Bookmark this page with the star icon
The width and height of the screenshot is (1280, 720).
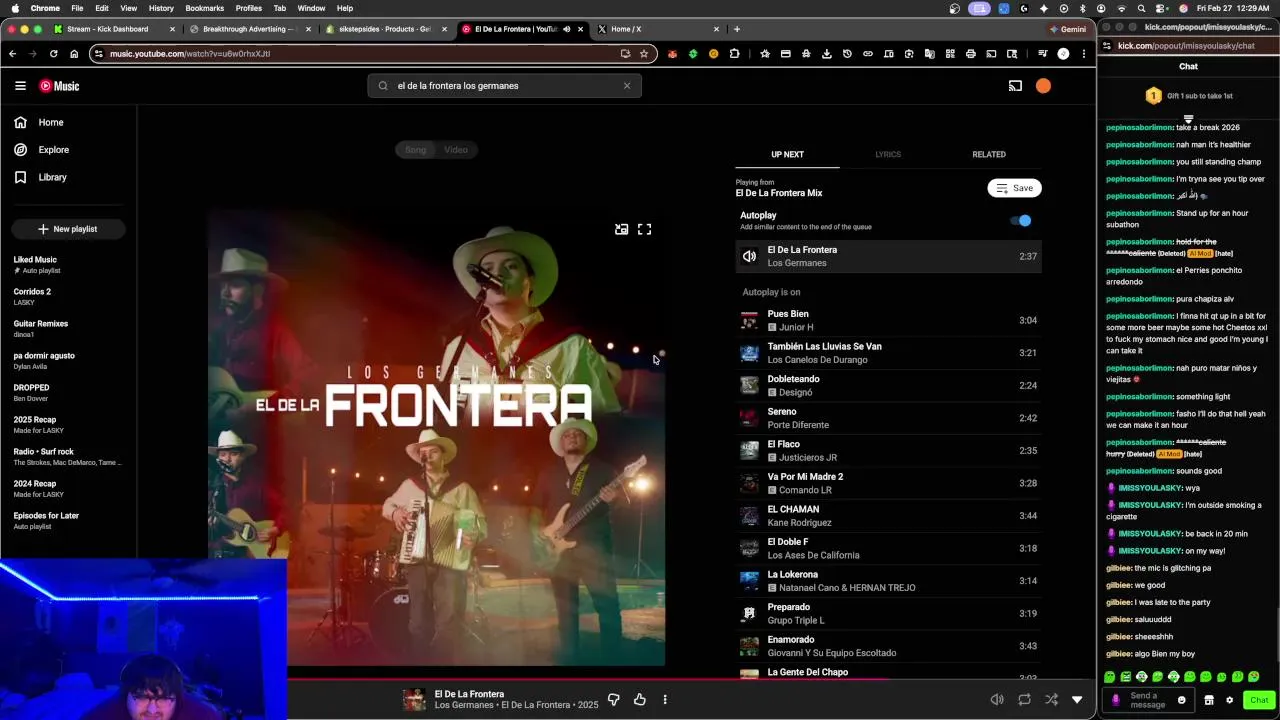644,54
